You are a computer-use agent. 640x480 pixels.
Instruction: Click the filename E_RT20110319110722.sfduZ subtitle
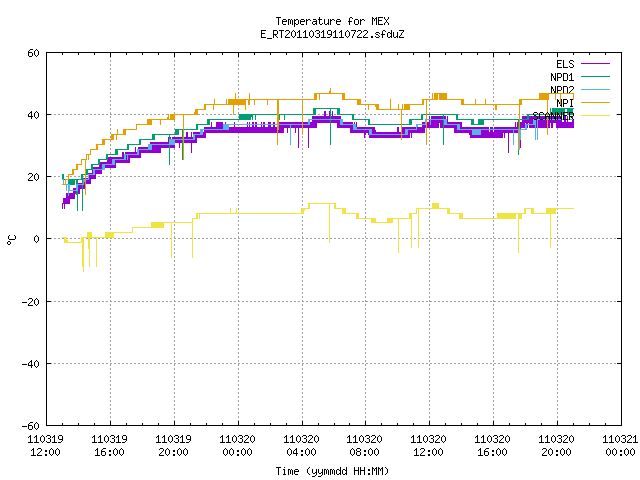click(x=332, y=34)
